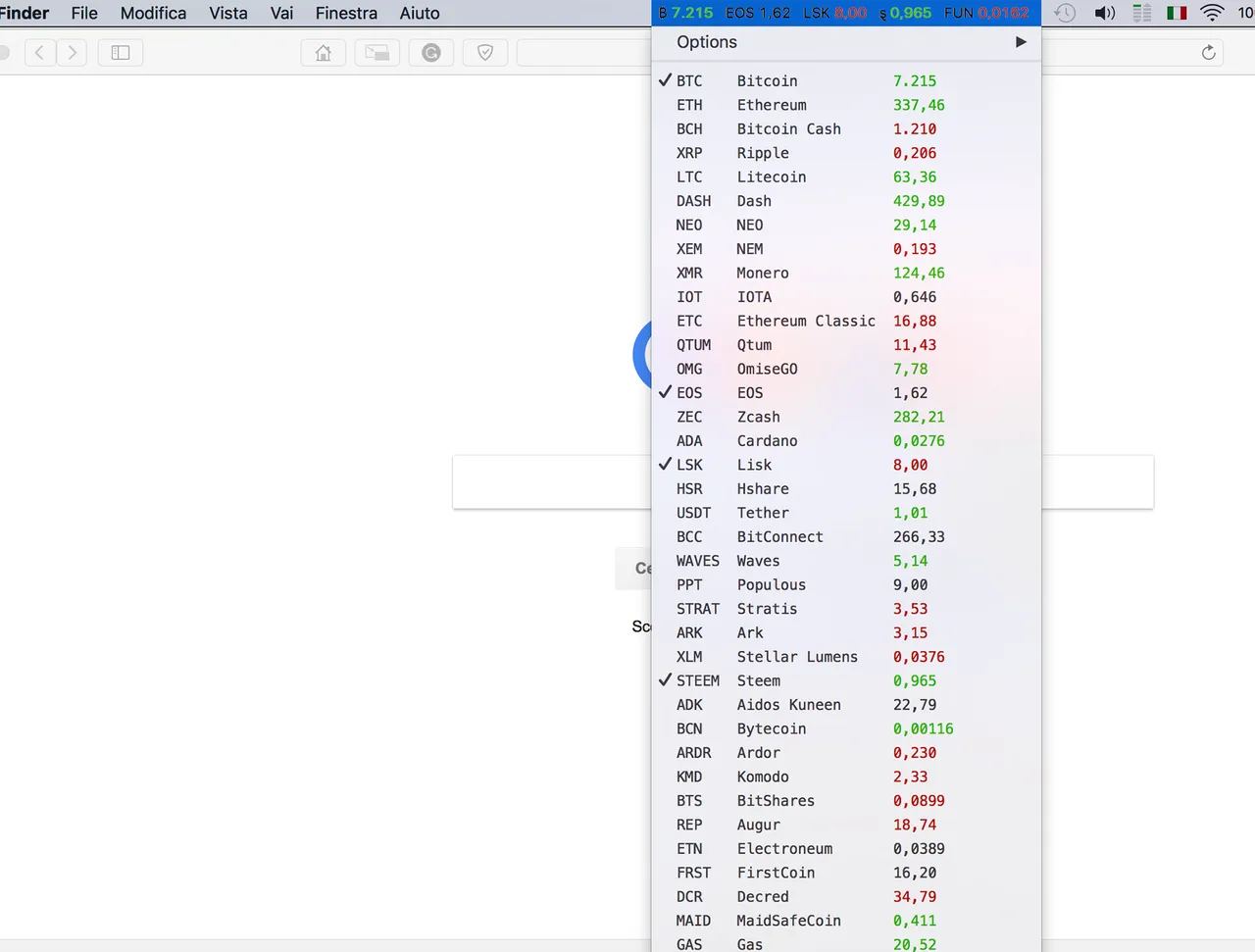Uncheck the LSK Lisk entry
The image size is (1255, 952).
click(x=846, y=465)
